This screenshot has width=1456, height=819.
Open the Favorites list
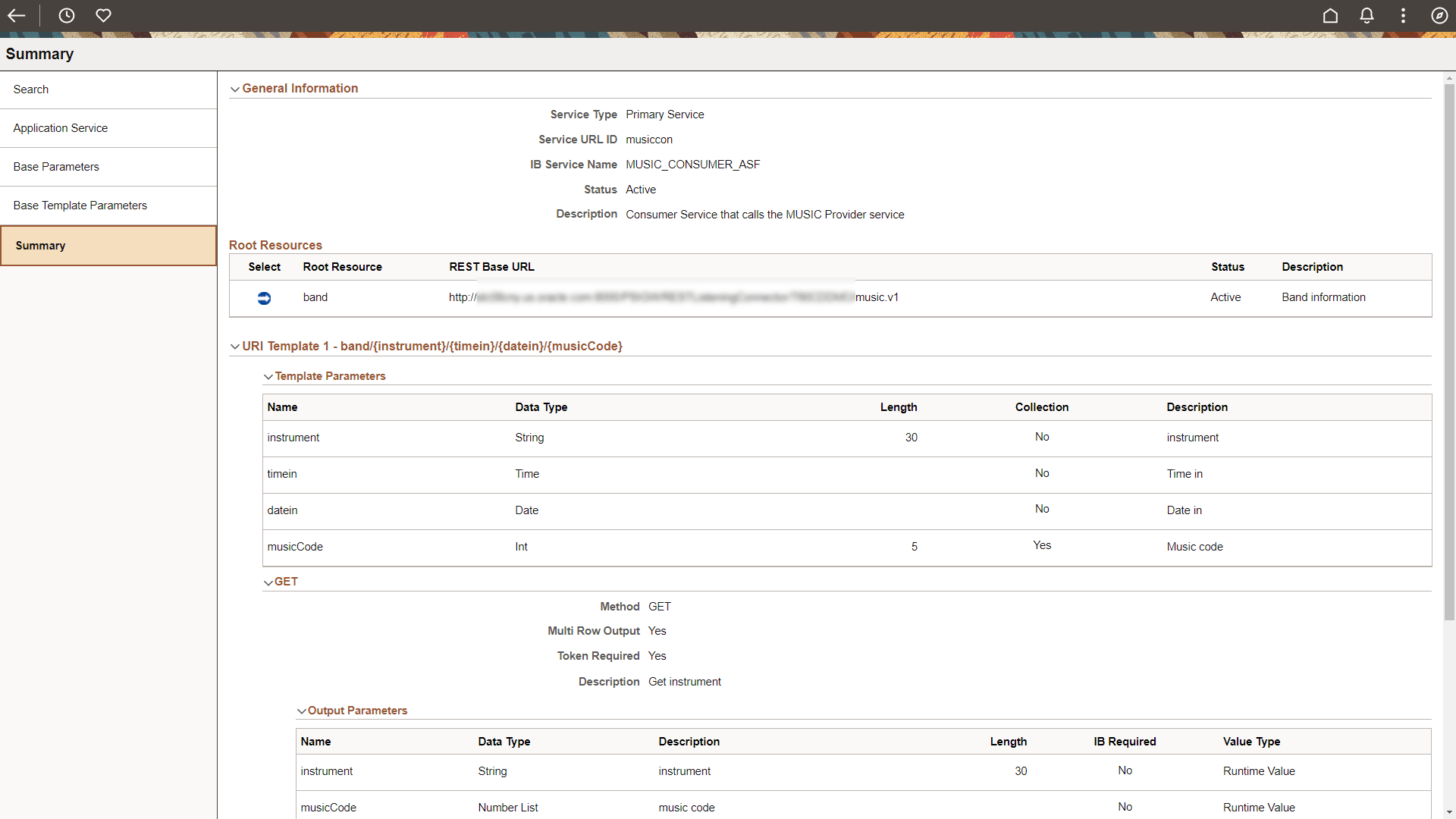(x=103, y=15)
